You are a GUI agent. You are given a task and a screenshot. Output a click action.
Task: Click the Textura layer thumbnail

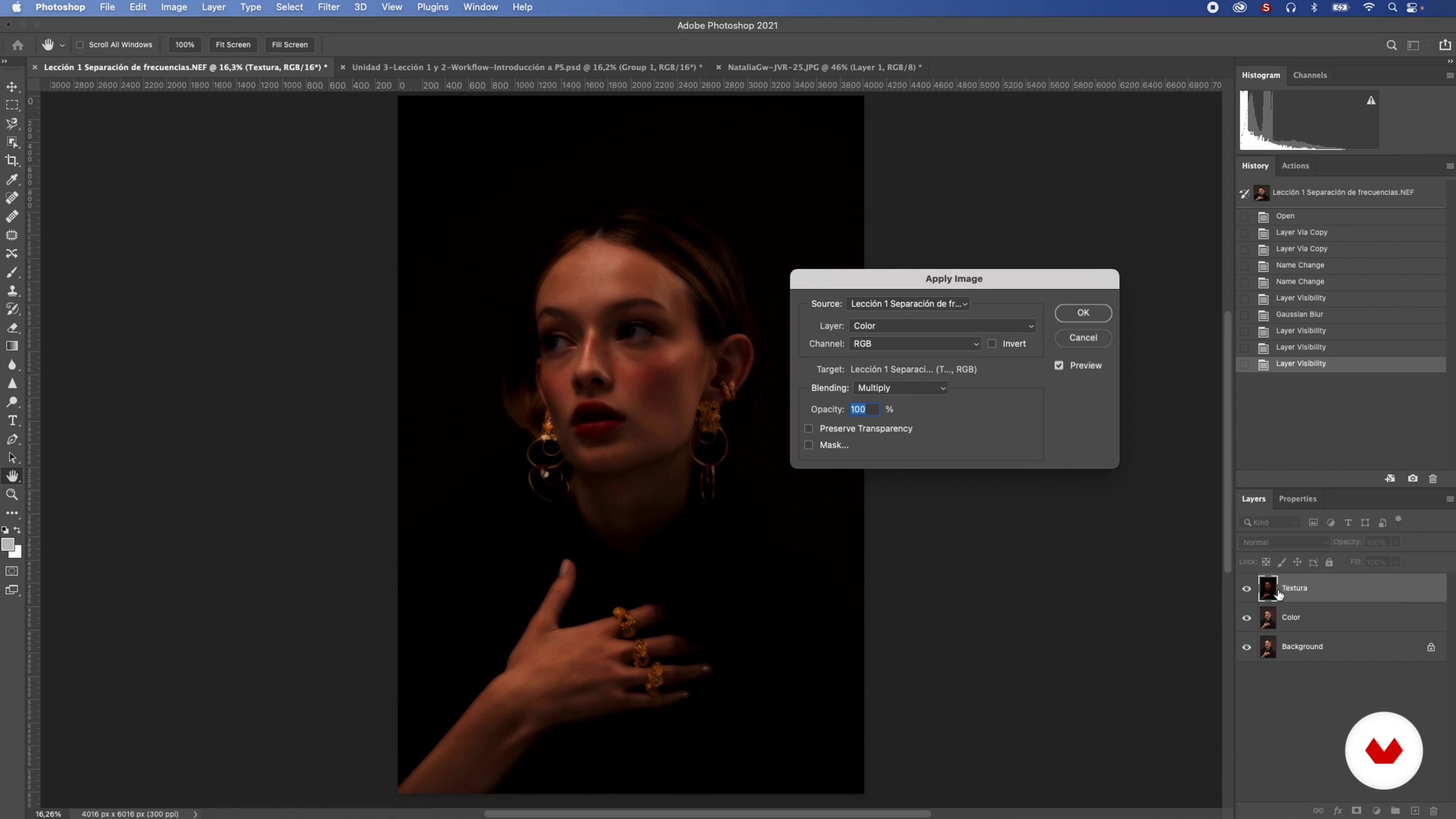coord(1267,588)
